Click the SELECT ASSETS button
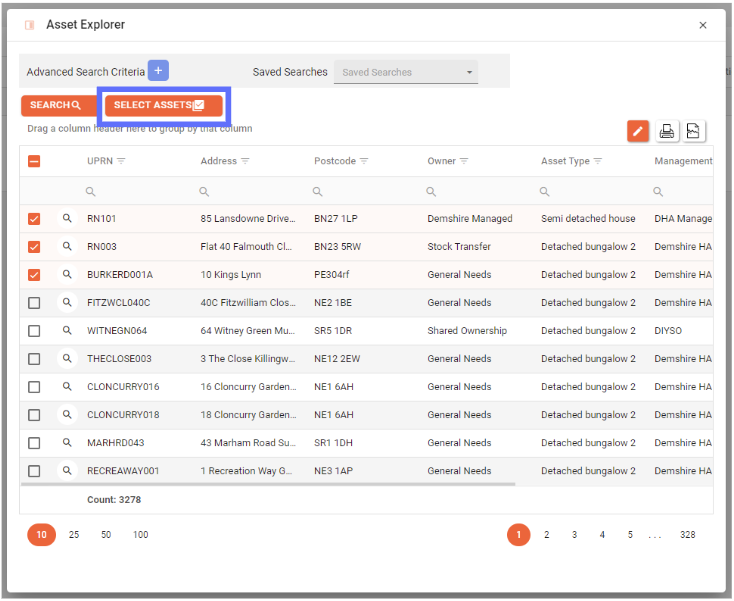This screenshot has height=601, width=734. pos(160,105)
